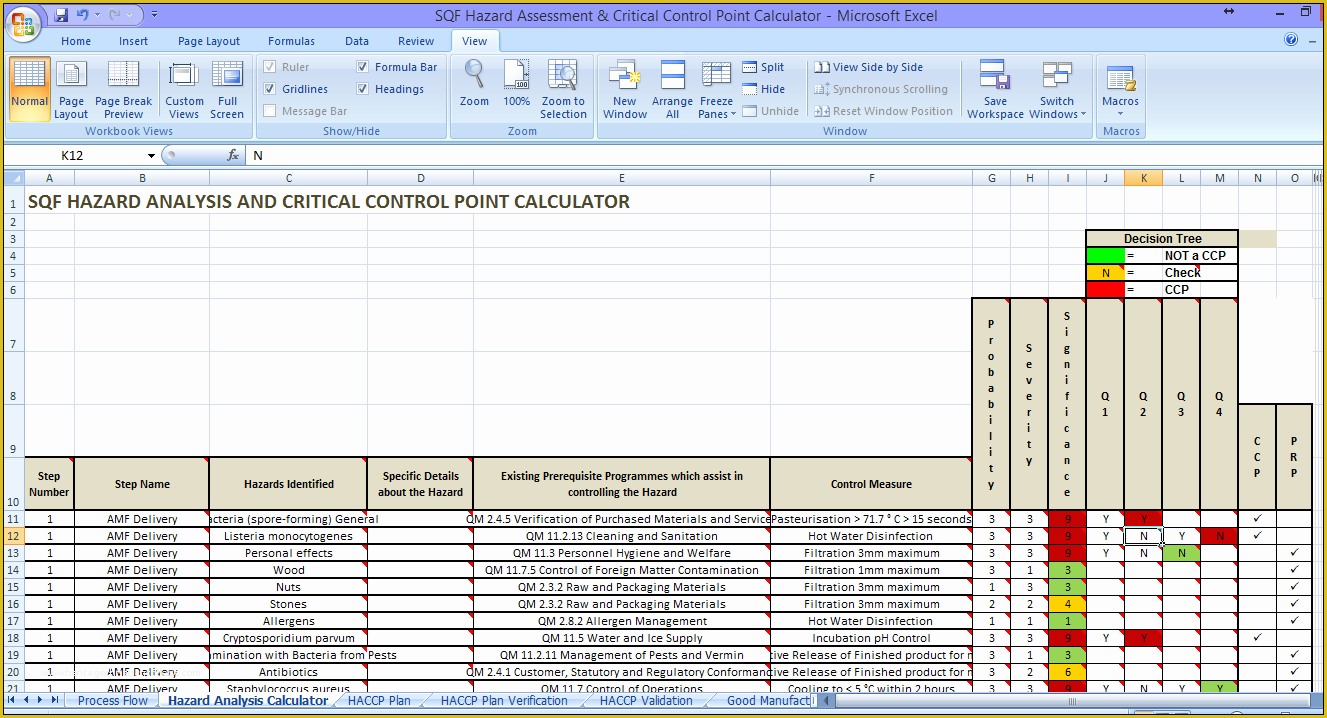Open the Page Layout ribbon tab

pyautogui.click(x=209, y=41)
